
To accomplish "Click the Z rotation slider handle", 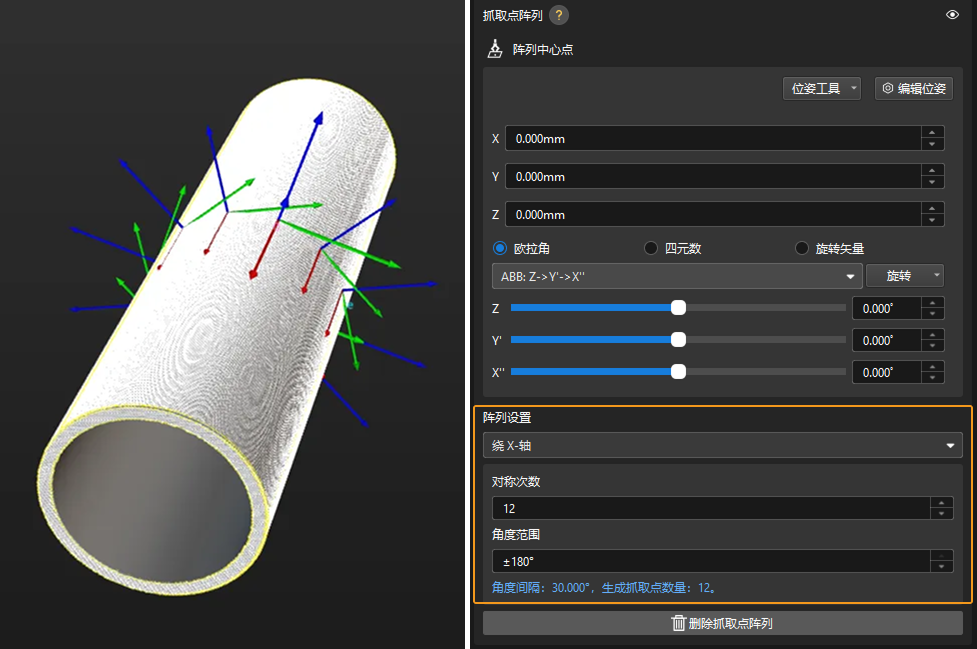I will click(678, 308).
